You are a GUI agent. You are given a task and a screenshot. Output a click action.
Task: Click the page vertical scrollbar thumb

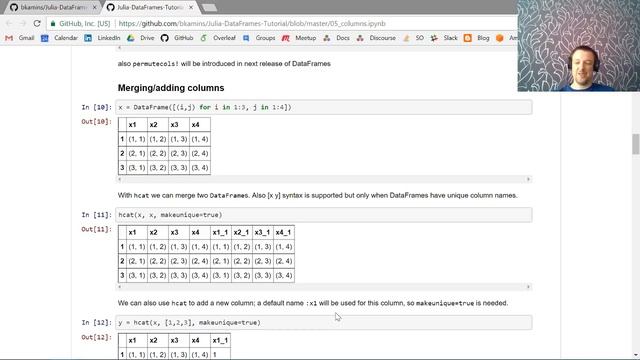tap(636, 144)
